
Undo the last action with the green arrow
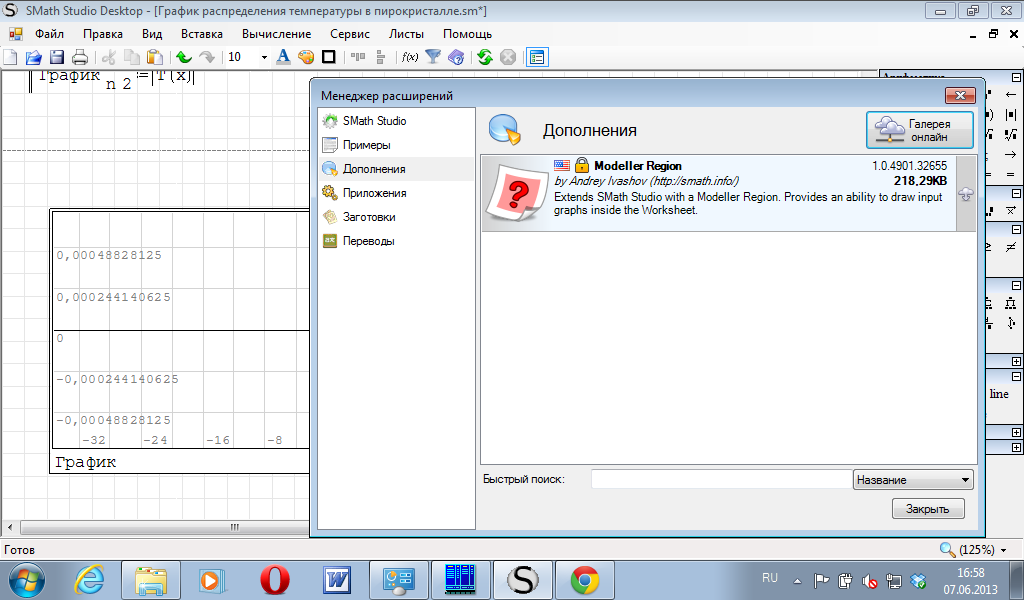coord(184,57)
